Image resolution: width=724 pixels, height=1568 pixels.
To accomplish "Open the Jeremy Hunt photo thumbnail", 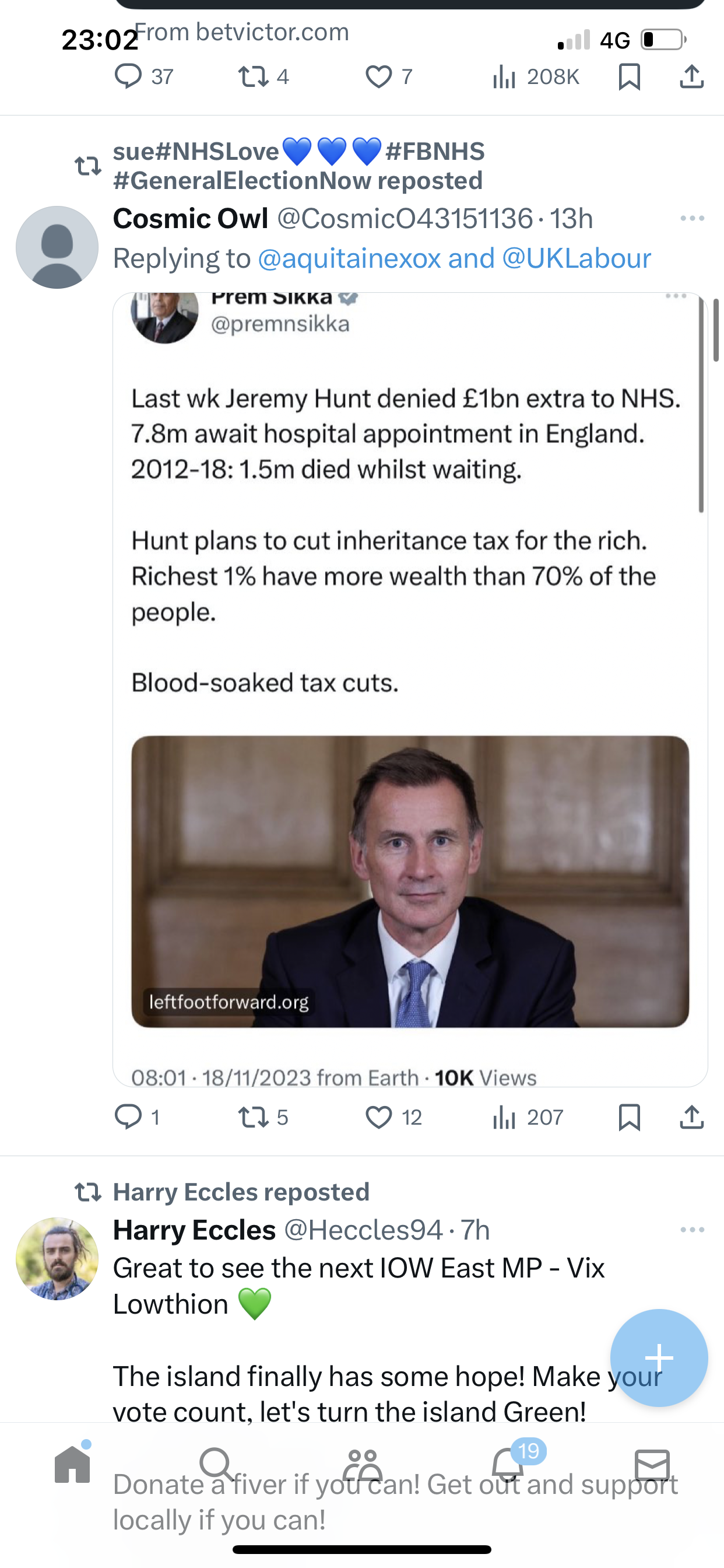I will coord(410,881).
